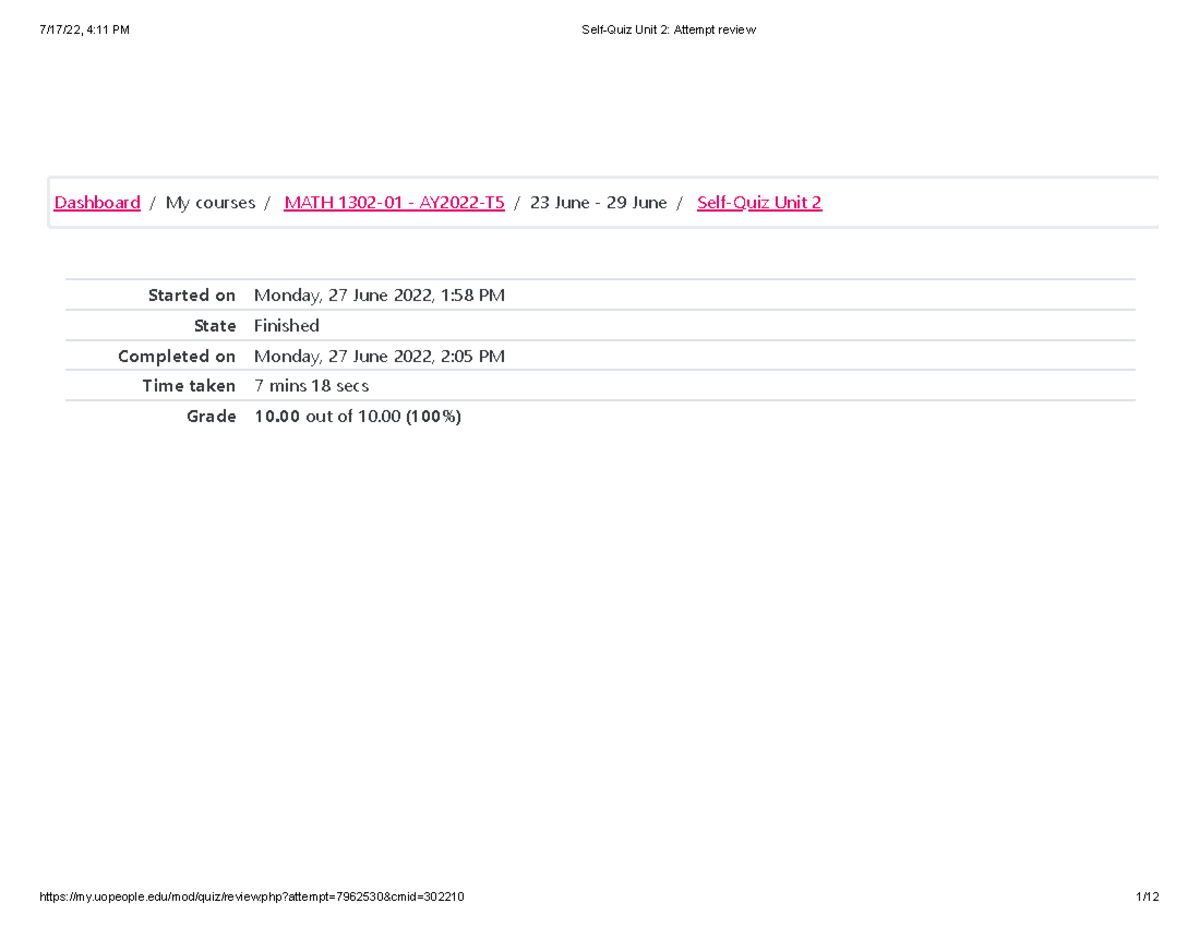This screenshot has height=927, width=1200.
Task: Open the Dashboard link
Action: (x=96, y=202)
